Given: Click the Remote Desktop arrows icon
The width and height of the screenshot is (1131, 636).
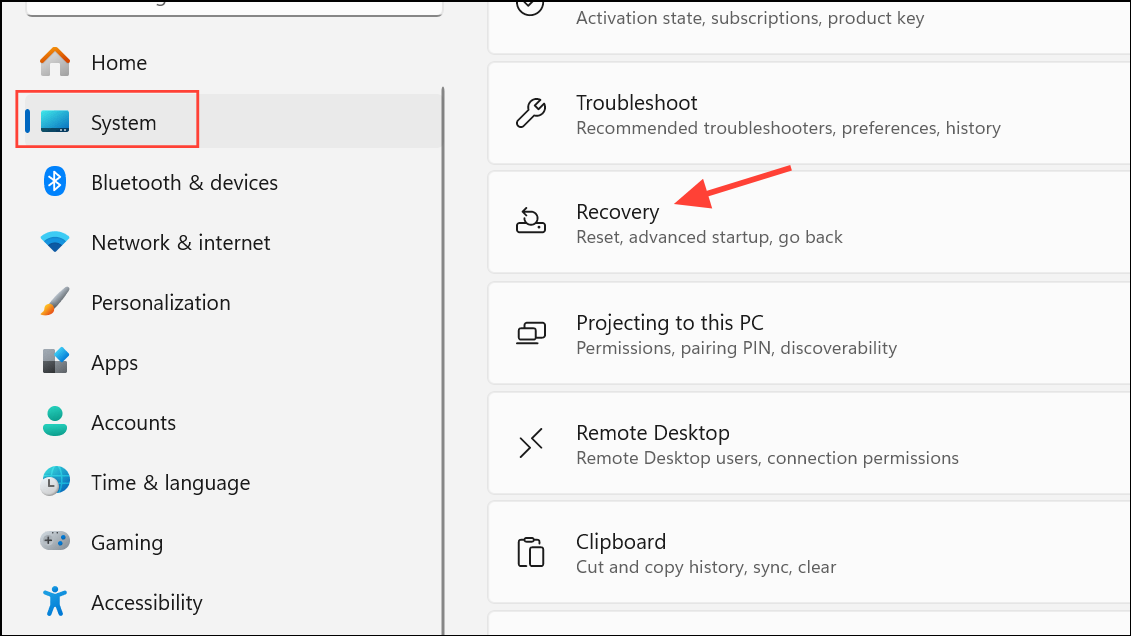Looking at the screenshot, I should click(530, 443).
